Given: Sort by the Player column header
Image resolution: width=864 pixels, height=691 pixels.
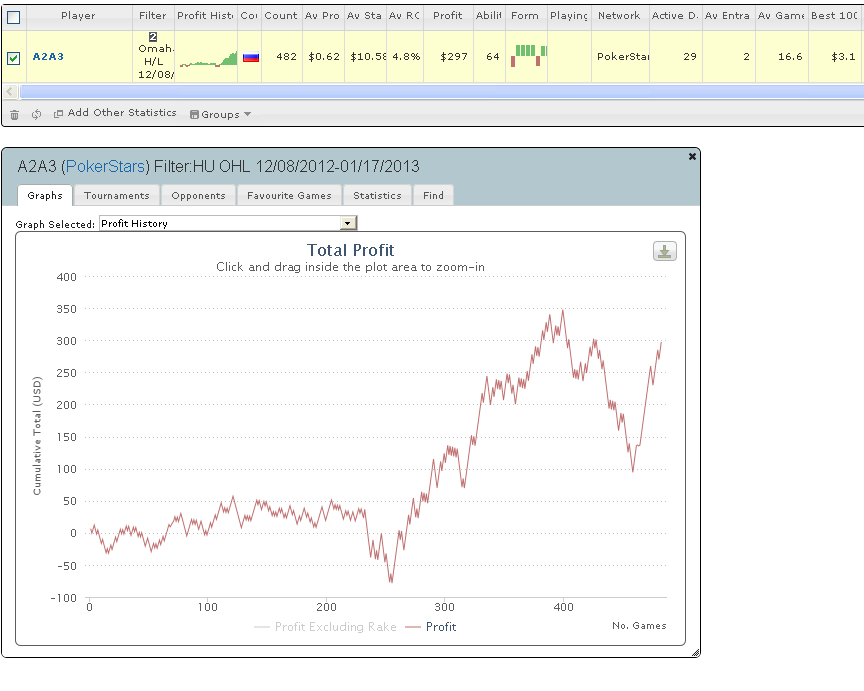Looking at the screenshot, I should coord(78,15).
